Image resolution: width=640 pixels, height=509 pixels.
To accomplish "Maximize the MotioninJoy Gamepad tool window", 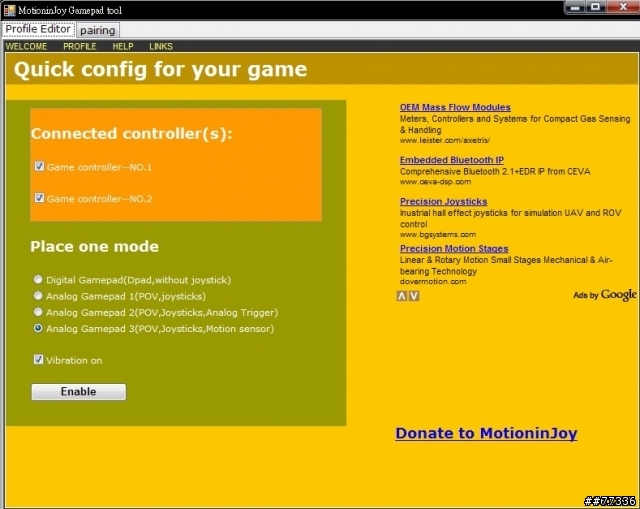I will (x=596, y=7).
